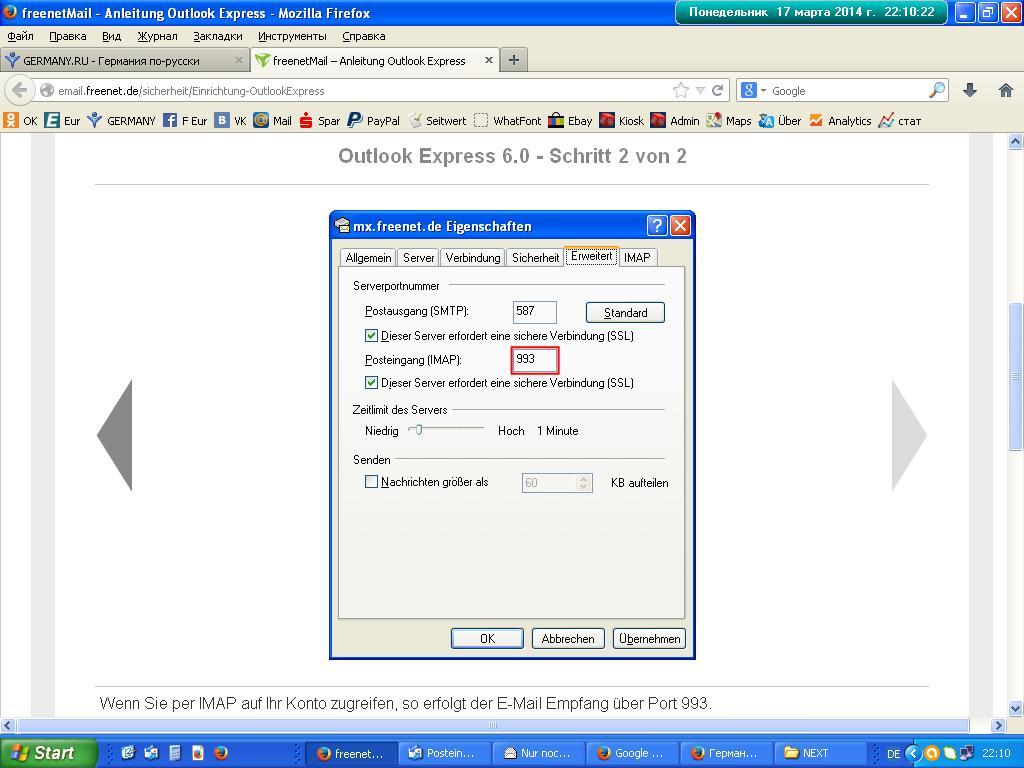1024x768 pixels.
Task: Open the Spar bookmark
Action: 319,120
